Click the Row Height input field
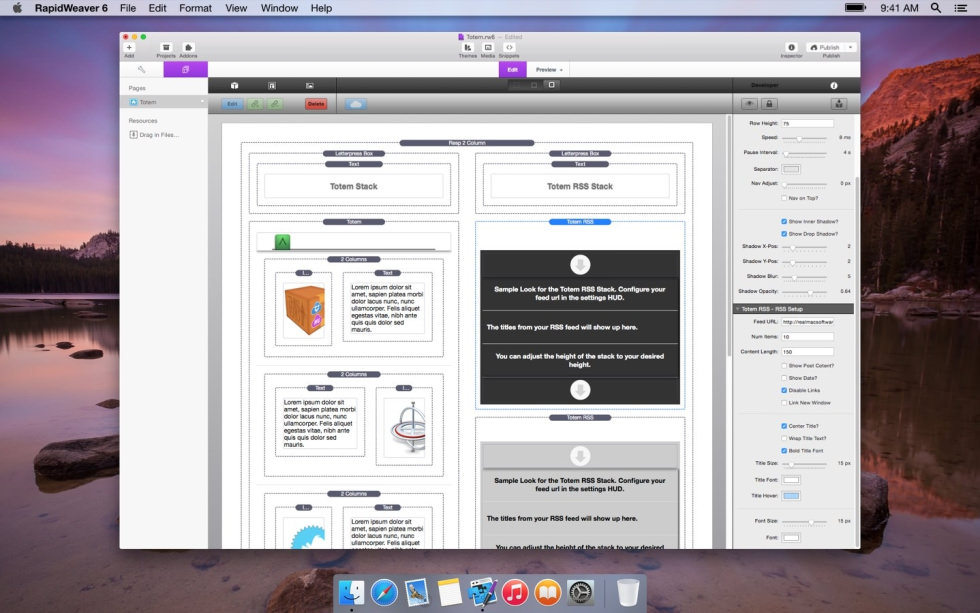 coord(808,123)
